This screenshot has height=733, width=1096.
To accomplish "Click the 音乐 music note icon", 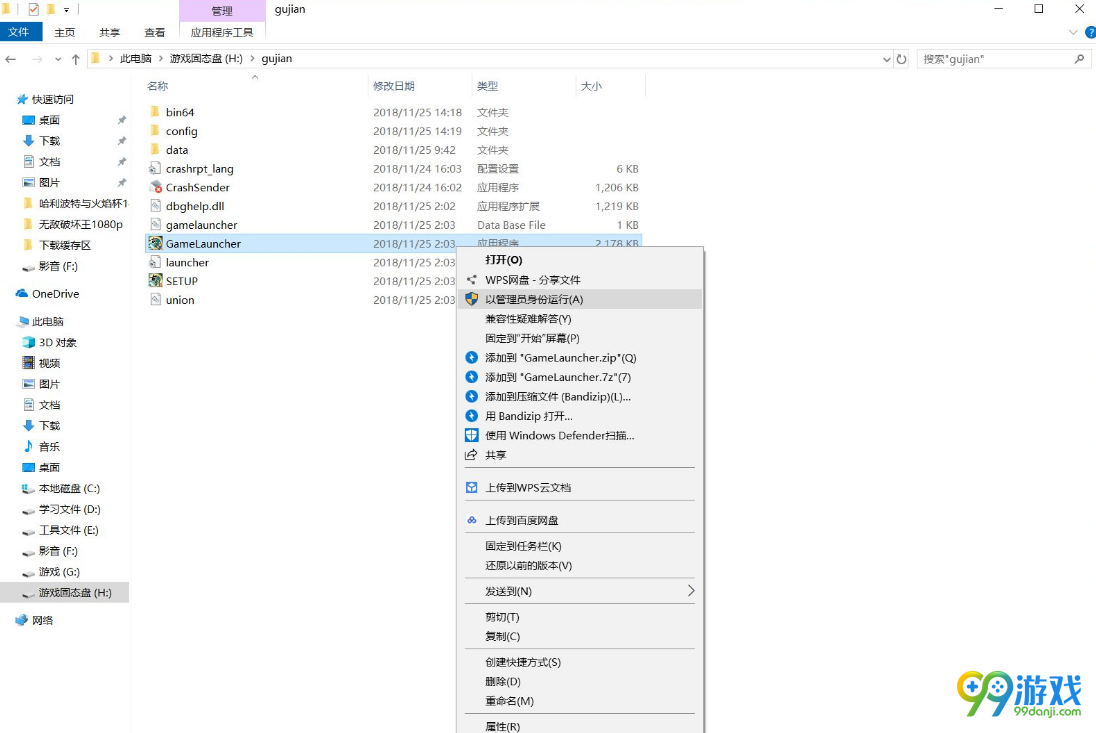I will pos(29,446).
